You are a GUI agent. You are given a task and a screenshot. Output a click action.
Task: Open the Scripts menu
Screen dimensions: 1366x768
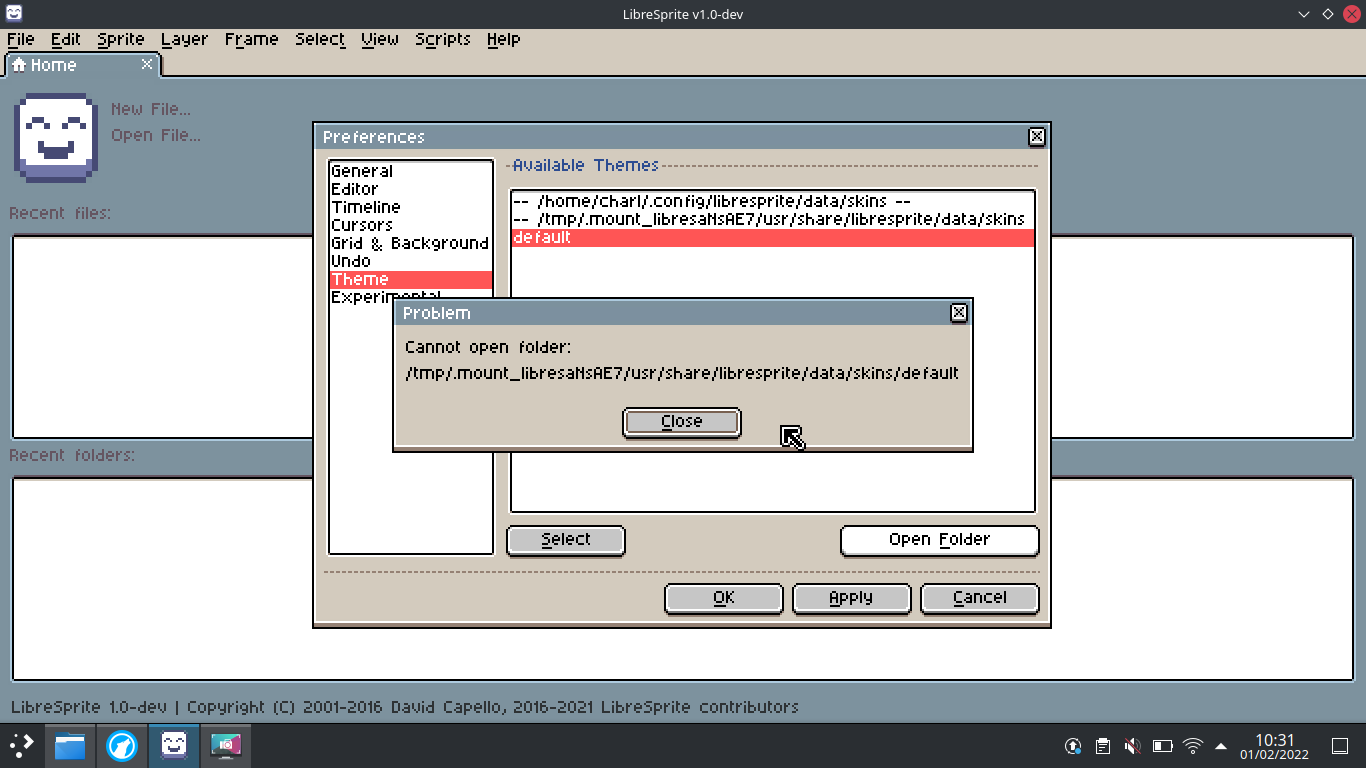[442, 39]
